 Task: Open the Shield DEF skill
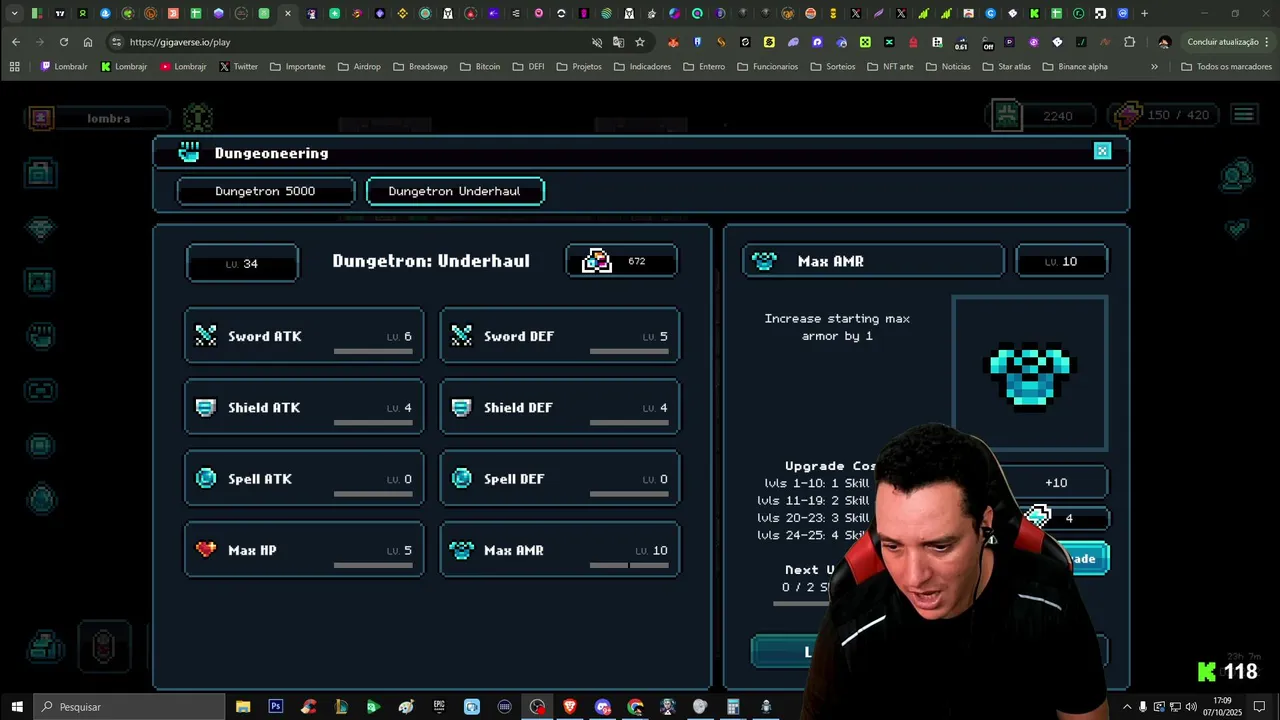(560, 407)
